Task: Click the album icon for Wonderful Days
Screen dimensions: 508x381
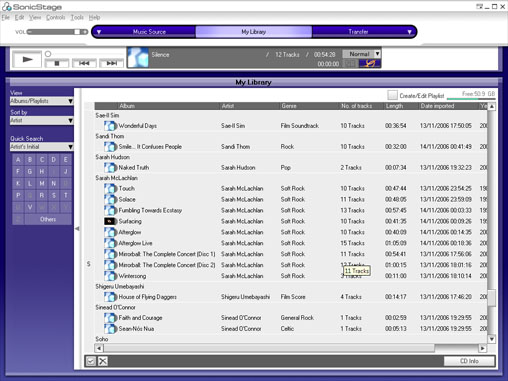Action: 110,126
